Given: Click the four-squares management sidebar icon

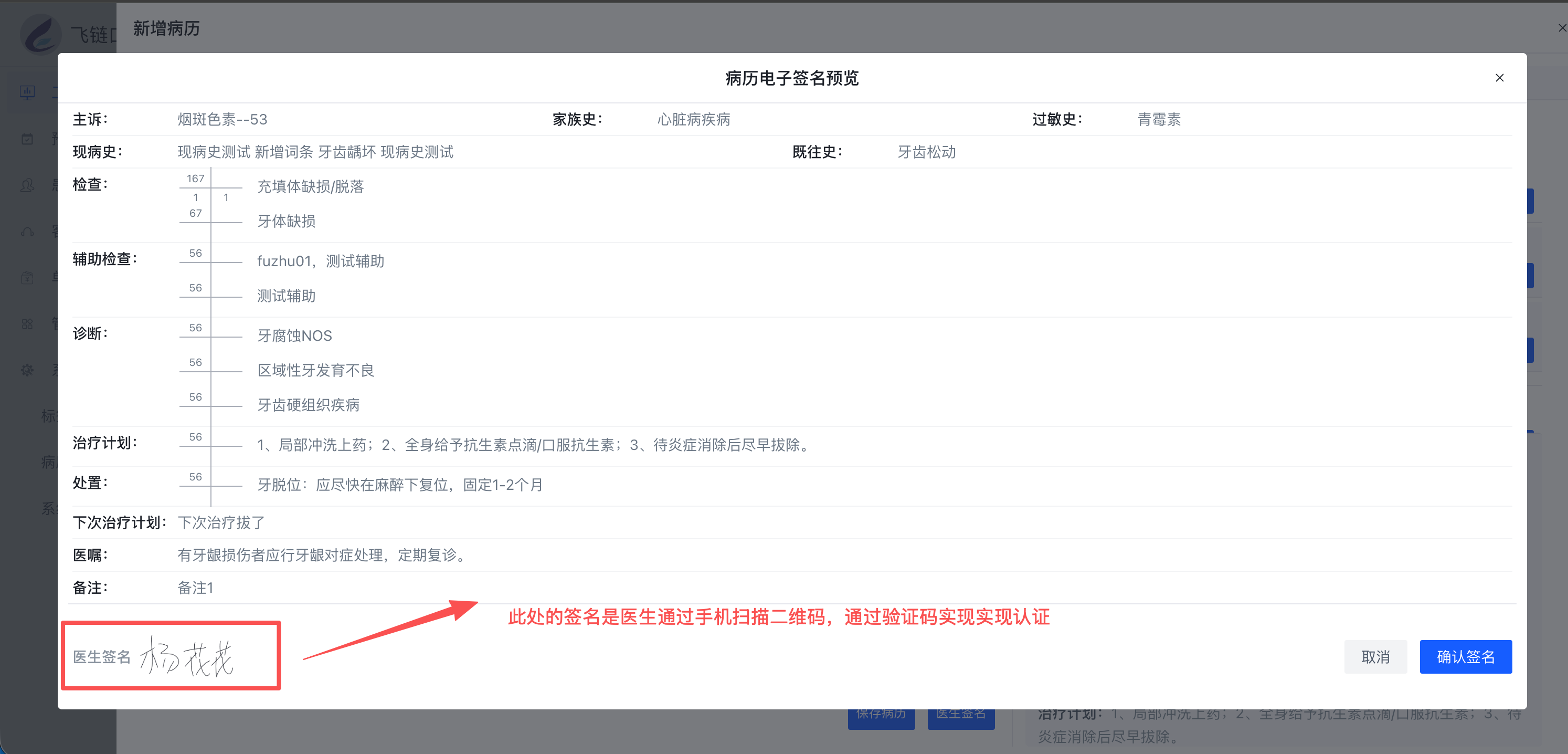Looking at the screenshot, I should (x=27, y=324).
